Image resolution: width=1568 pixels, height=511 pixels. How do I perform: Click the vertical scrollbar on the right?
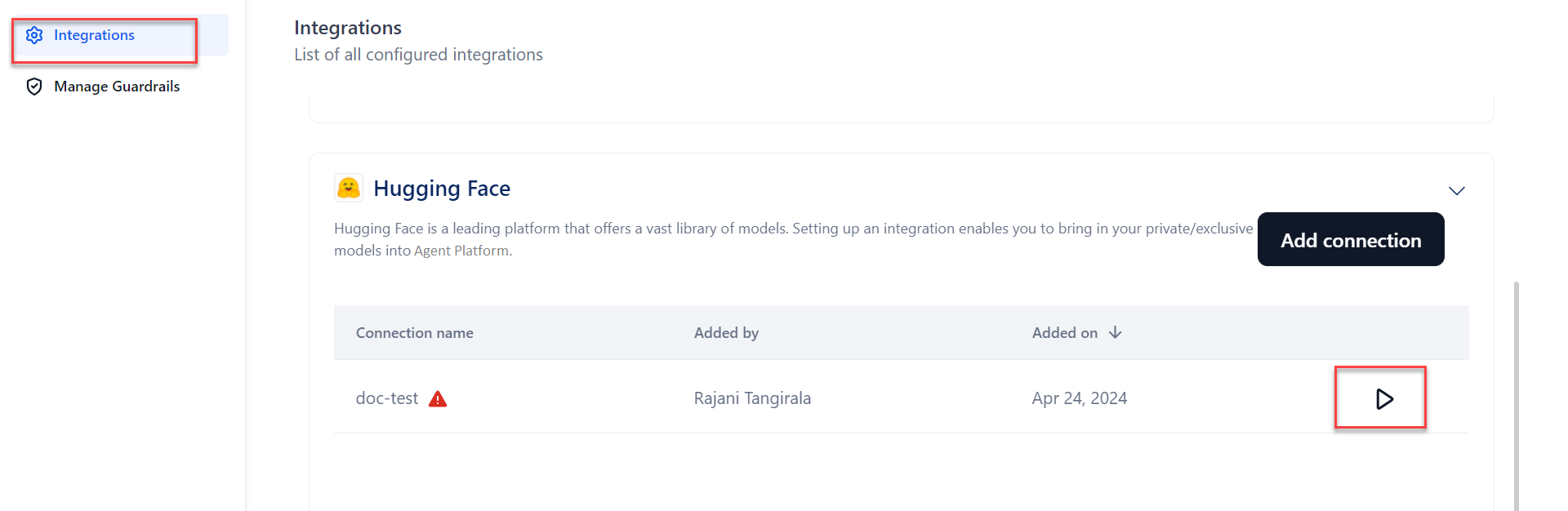1517,392
